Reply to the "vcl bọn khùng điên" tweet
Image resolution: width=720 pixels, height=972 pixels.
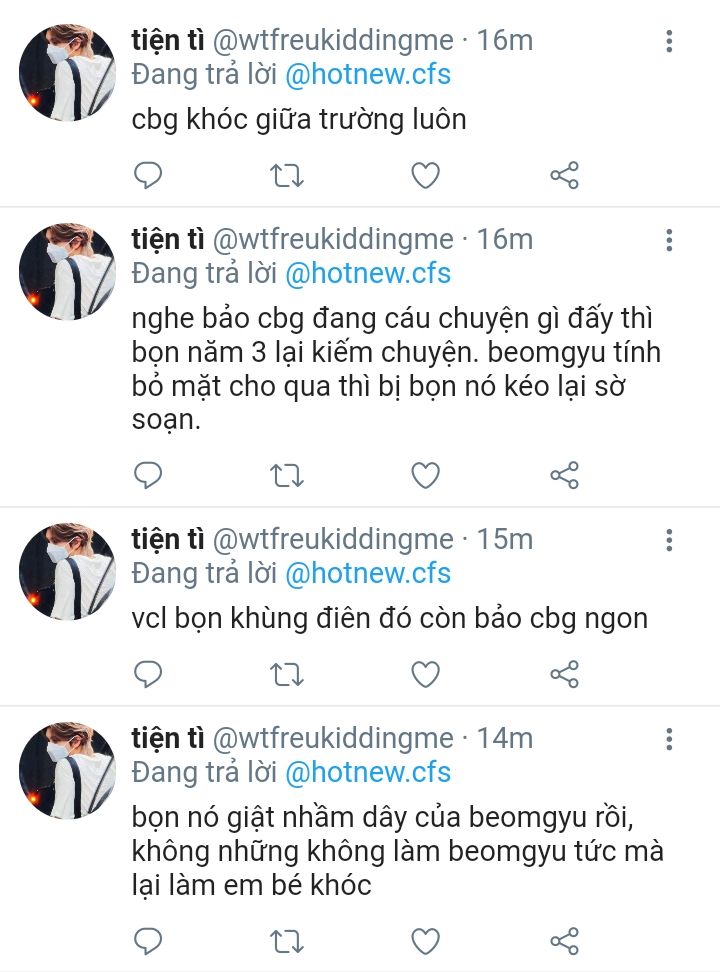[148, 674]
